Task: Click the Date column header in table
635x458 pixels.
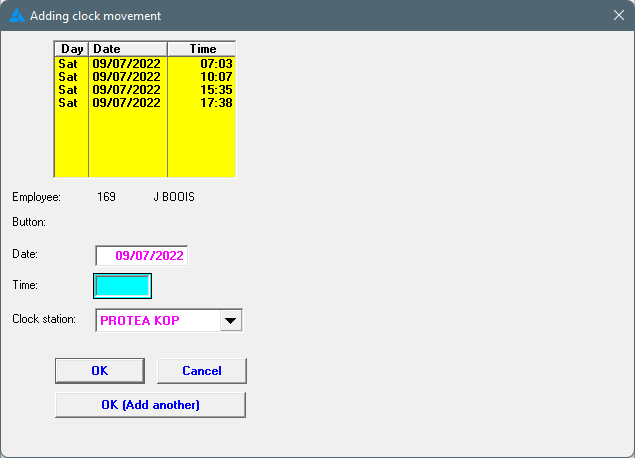Action: click(x=128, y=49)
